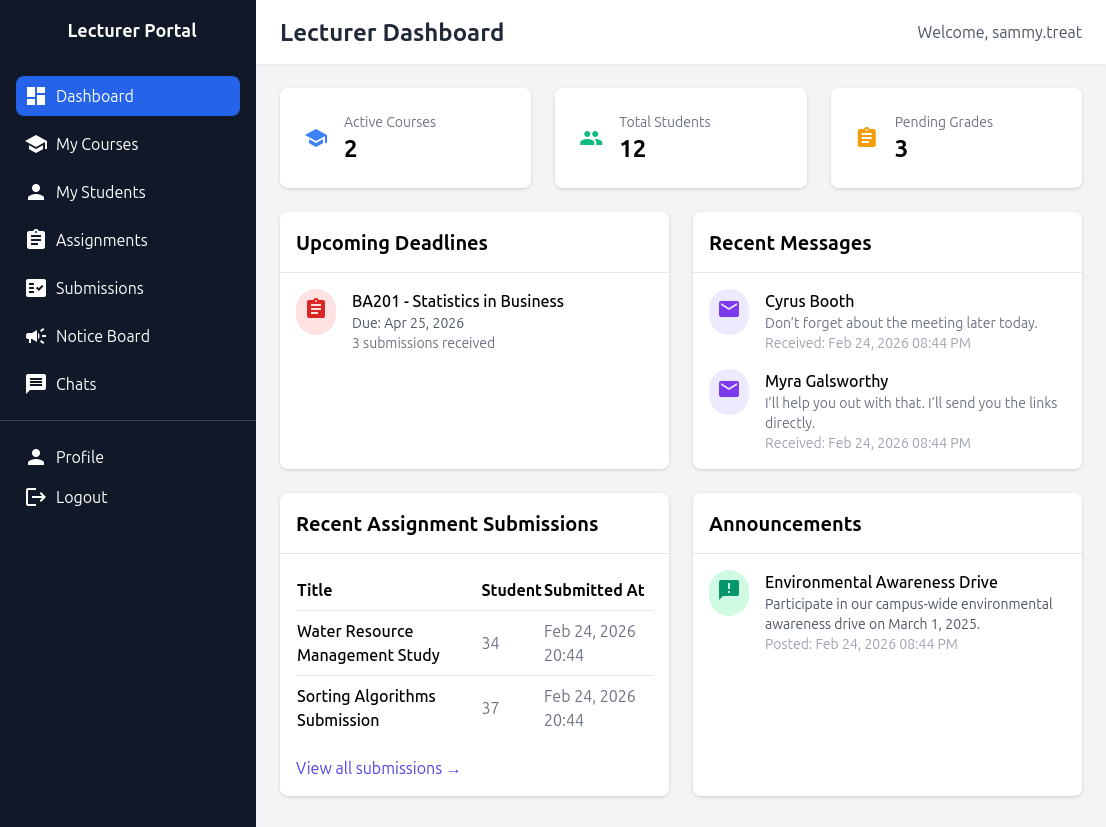Open the Sorting Algorithms Submission row

[x=366, y=708]
